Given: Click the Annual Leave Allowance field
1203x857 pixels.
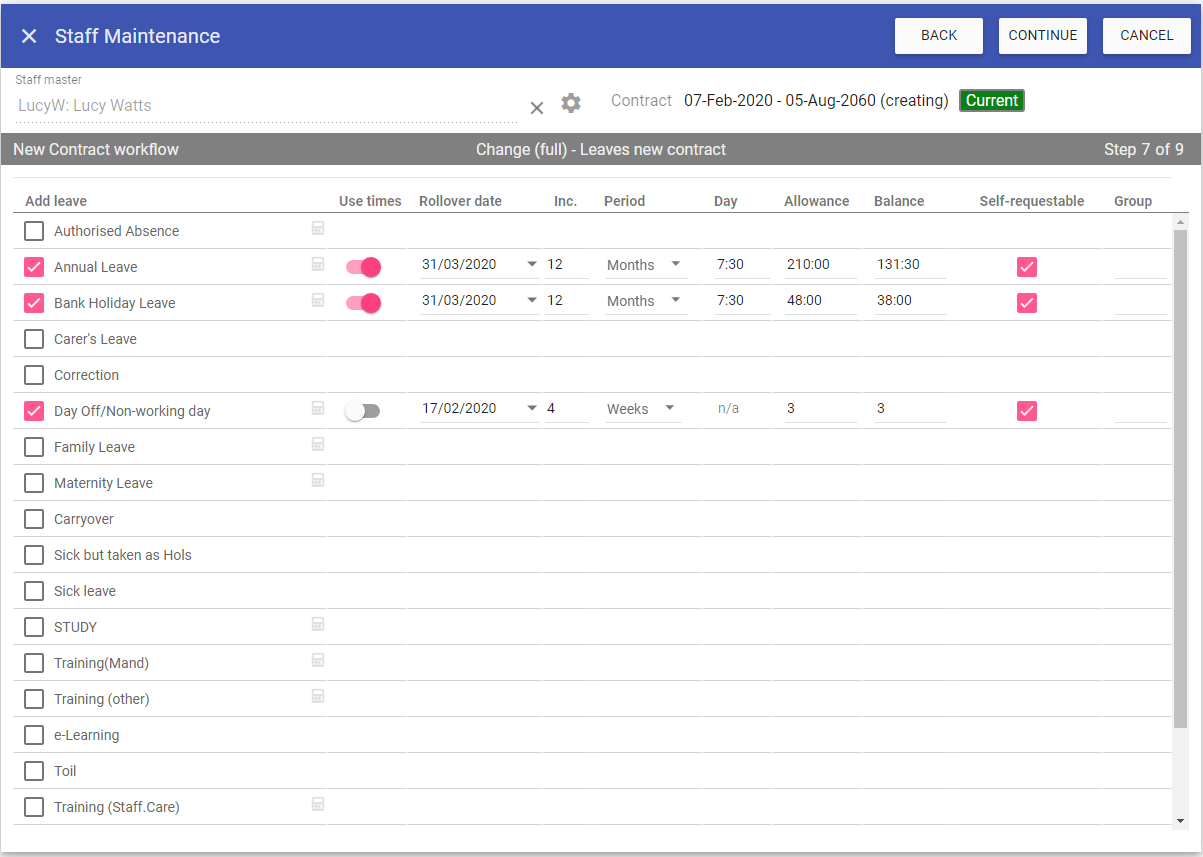Looking at the screenshot, I should click(x=819, y=265).
